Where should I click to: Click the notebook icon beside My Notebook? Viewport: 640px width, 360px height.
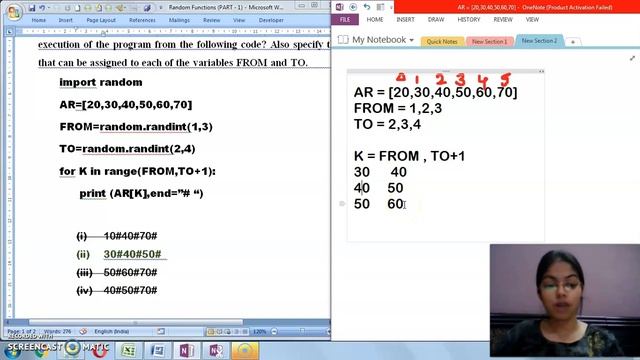pos(343,40)
